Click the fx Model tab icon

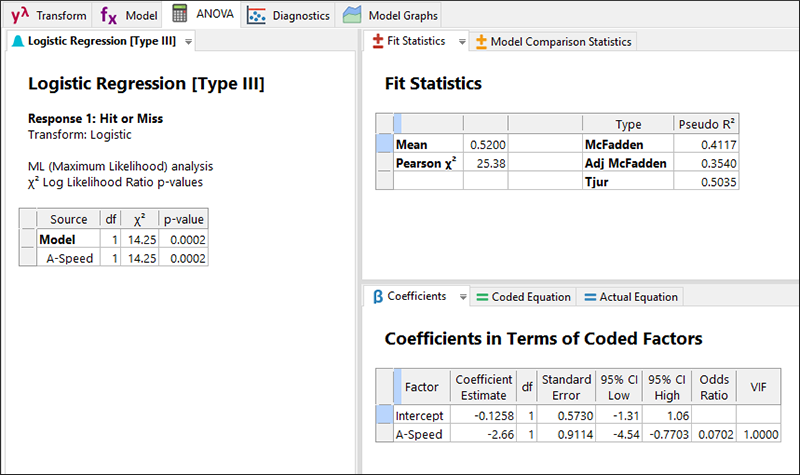click(x=109, y=15)
